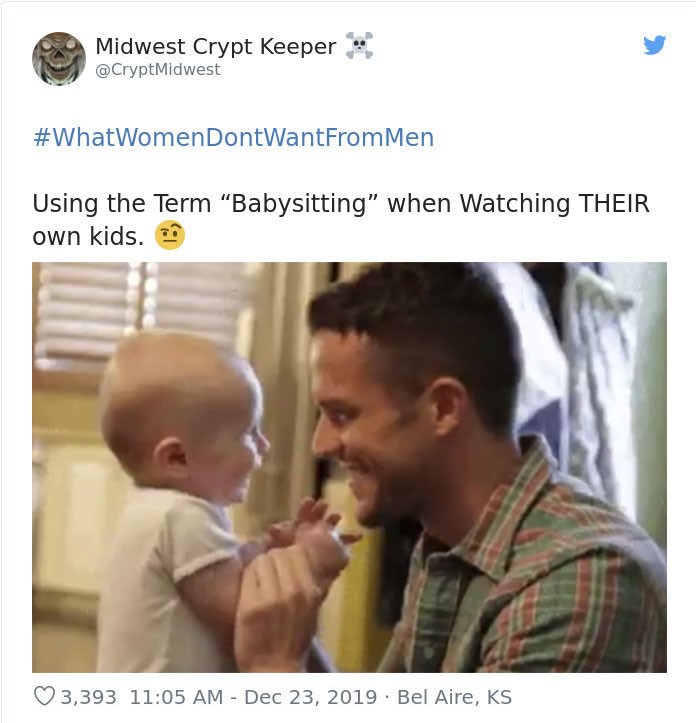The height and width of the screenshot is (723, 696).
Task: Click the Midwest Crypt Keeper display name
Action: [216, 46]
